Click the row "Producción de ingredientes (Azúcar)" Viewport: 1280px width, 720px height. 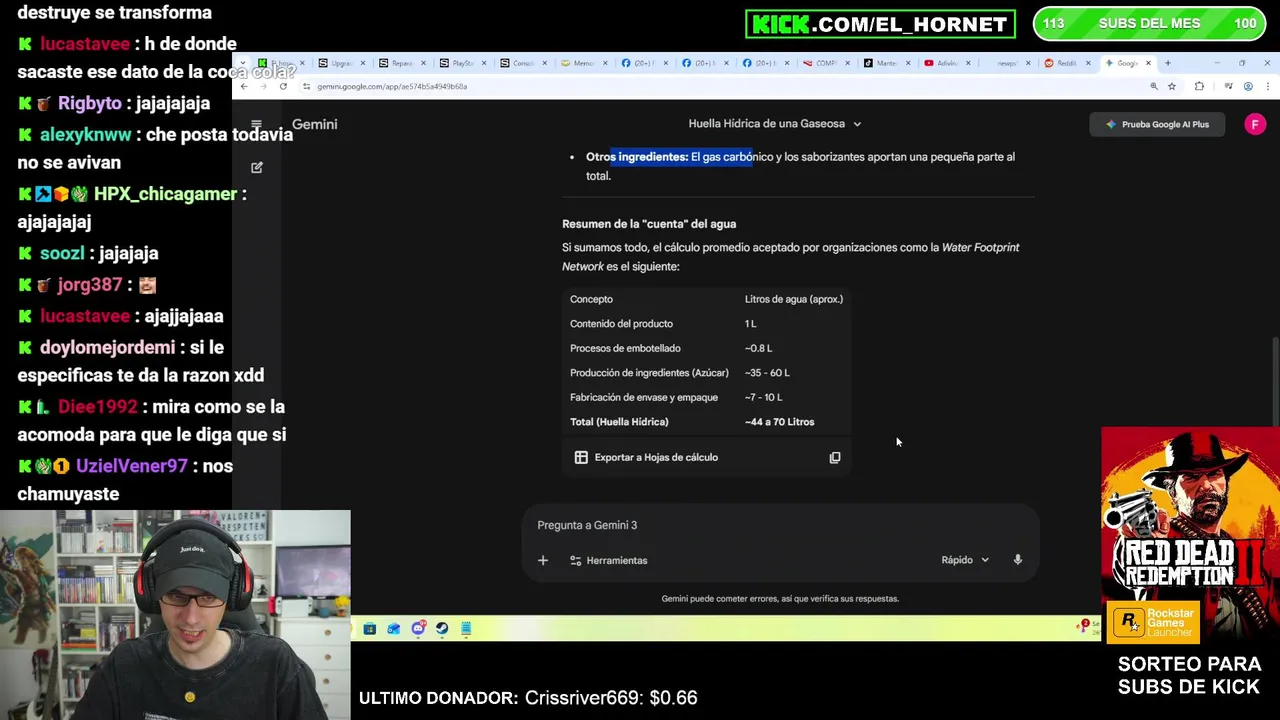coord(706,373)
